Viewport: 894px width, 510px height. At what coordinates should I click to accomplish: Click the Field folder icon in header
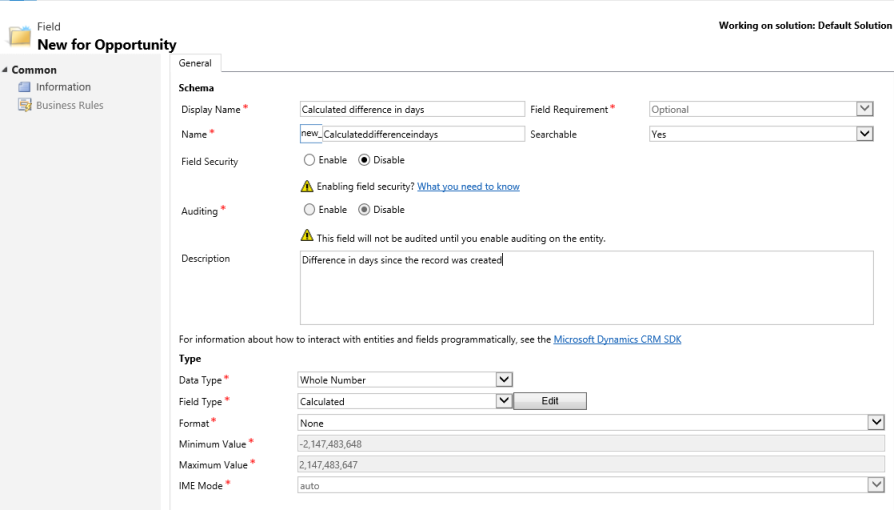pyautogui.click(x=19, y=35)
